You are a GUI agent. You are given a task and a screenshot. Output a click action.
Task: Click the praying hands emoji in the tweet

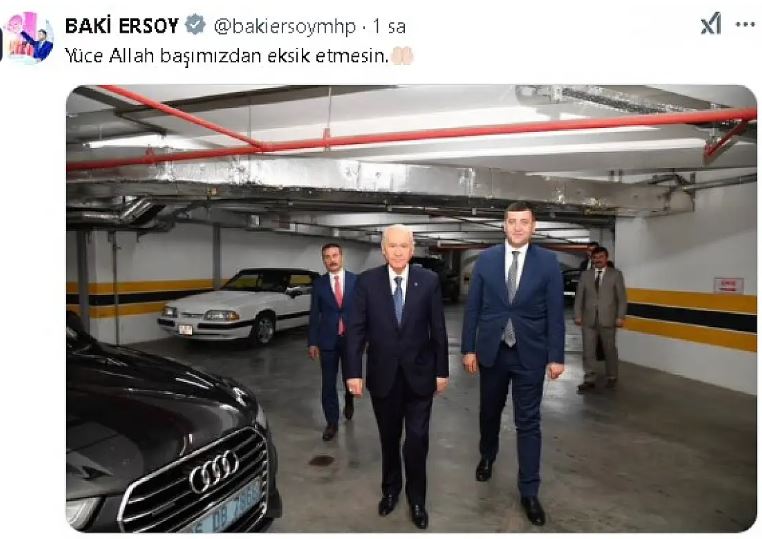tap(402, 56)
